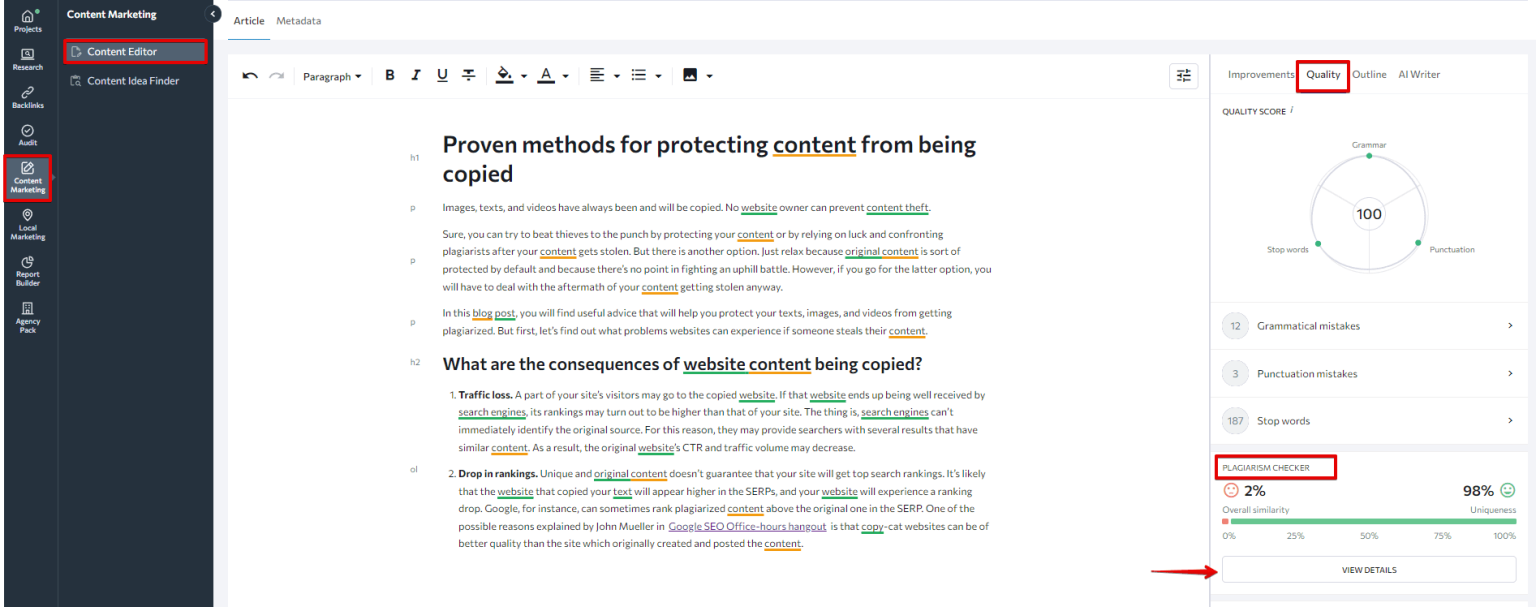Screen dimensions: 1536x607
Task: Expand the Stop words section
Action: [x=1368, y=420]
